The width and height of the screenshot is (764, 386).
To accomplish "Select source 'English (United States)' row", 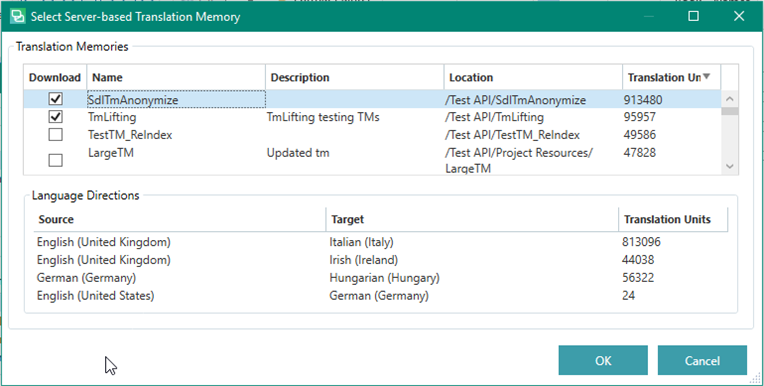I will coord(96,295).
